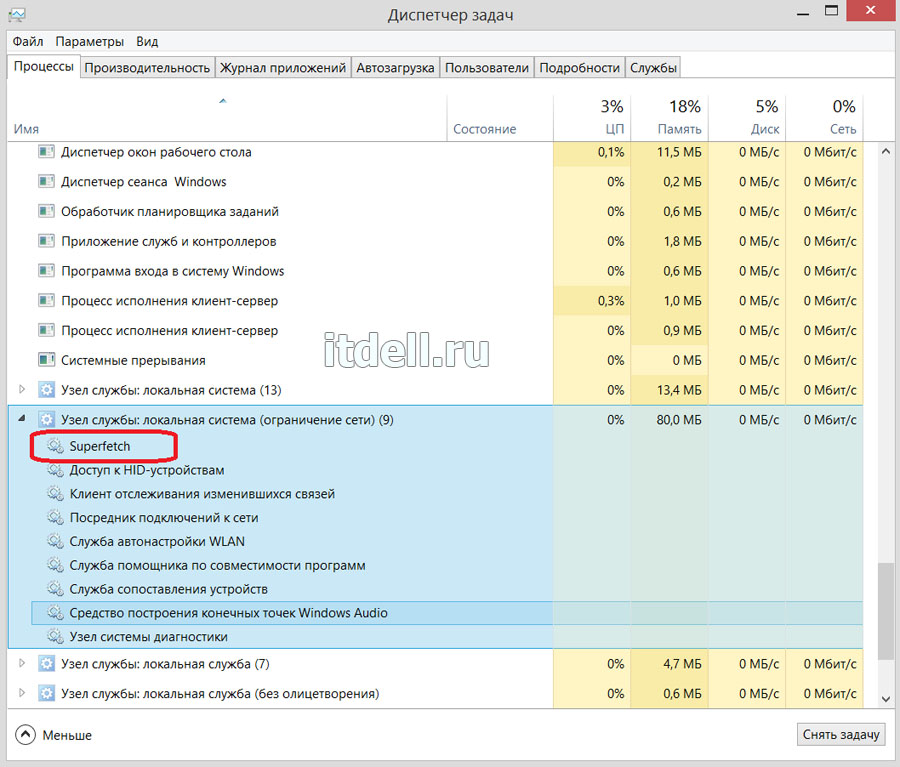Click gear icon of локальная служба (без олицетворения)
The width and height of the screenshot is (900, 767).
pos(46,694)
